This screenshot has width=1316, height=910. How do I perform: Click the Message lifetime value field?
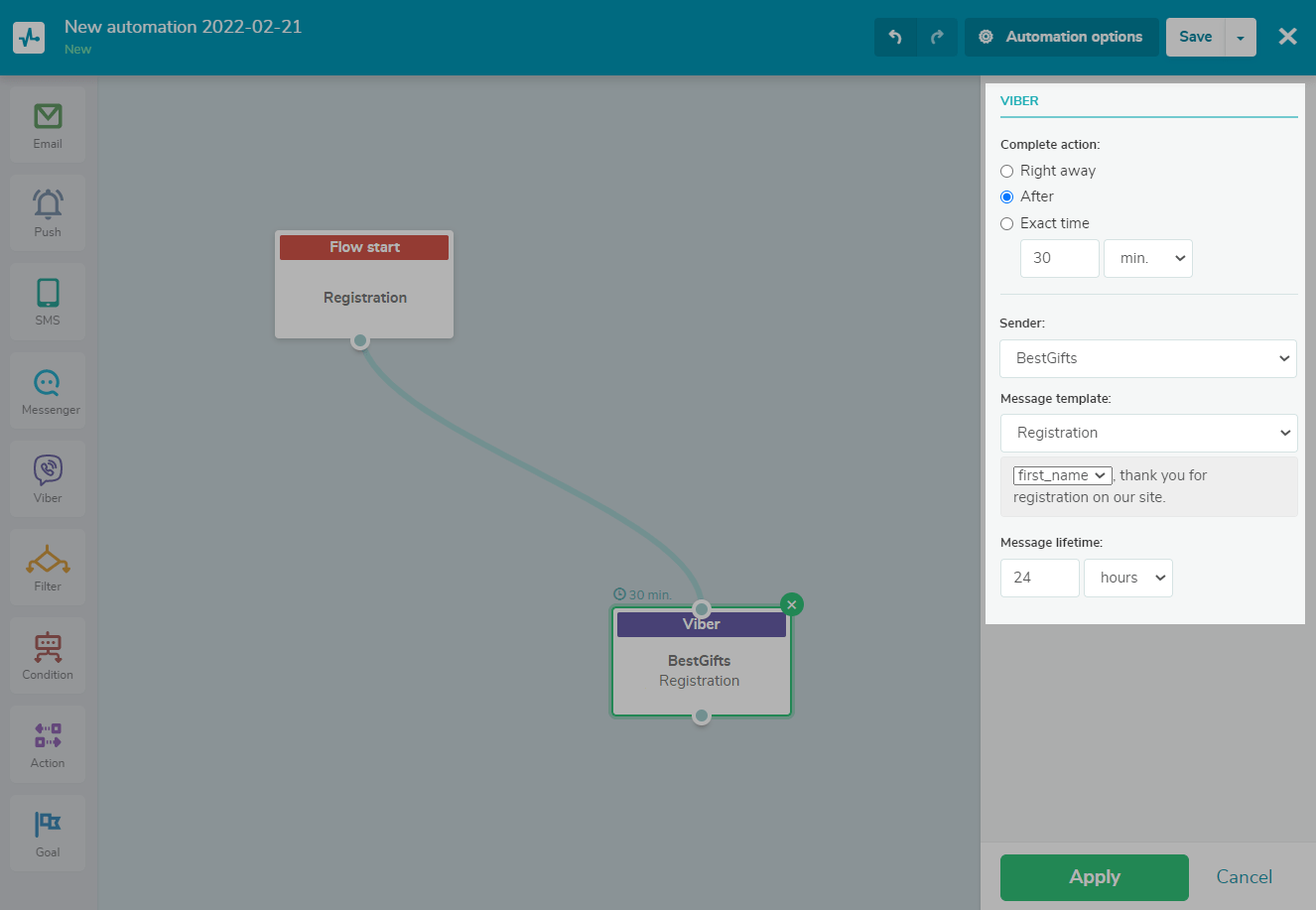[1039, 578]
